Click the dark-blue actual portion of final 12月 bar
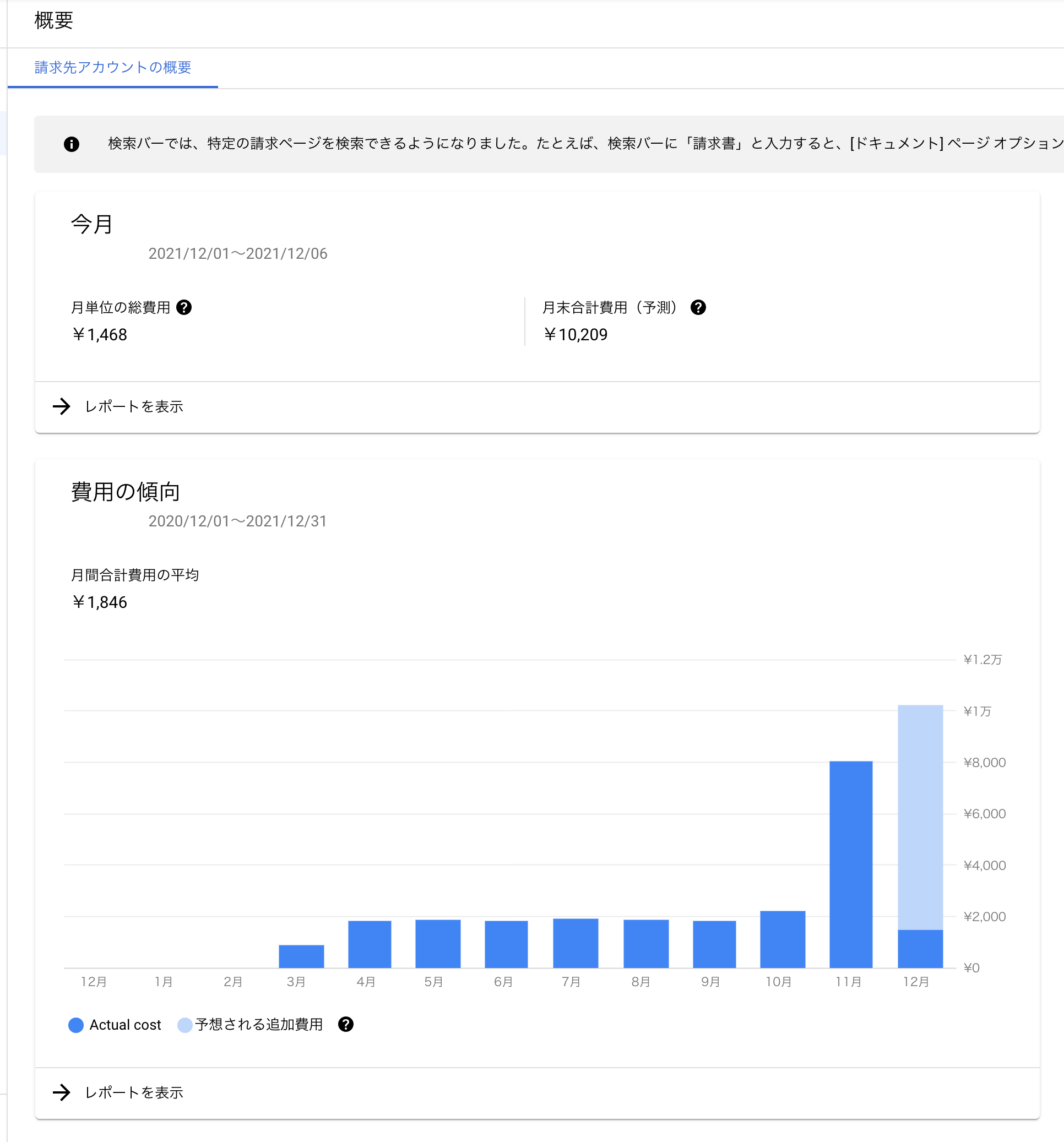This screenshot has width=1064, height=1142. [x=920, y=948]
